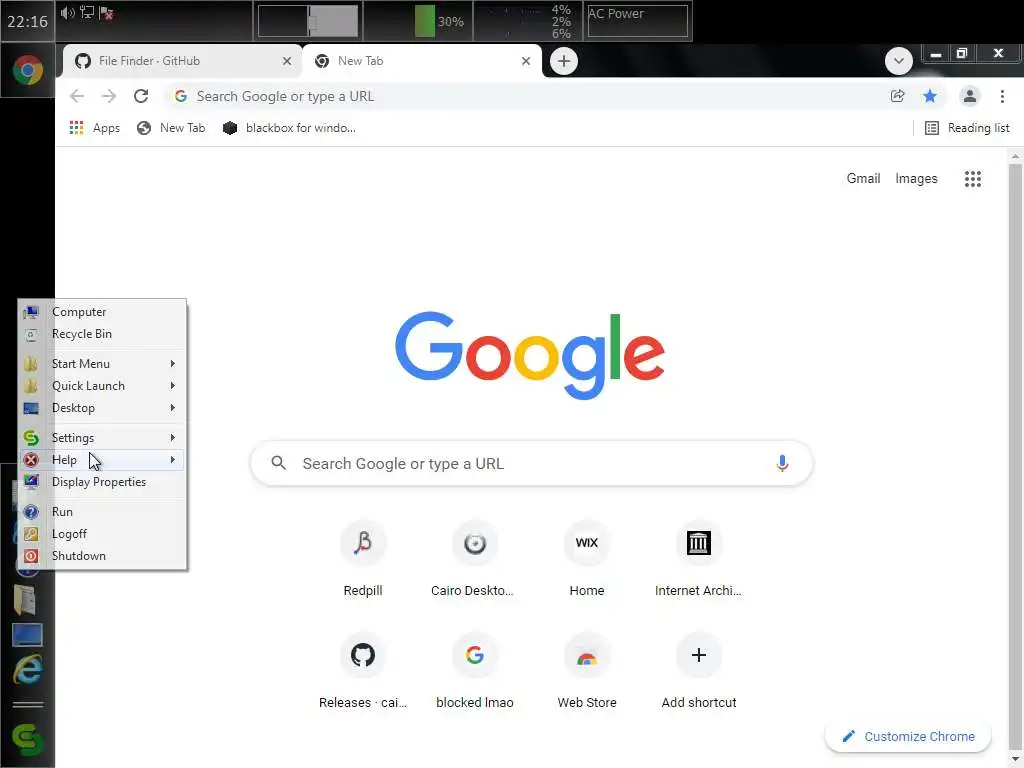
Task: Expand the Desktop submenu
Action: pos(102,408)
